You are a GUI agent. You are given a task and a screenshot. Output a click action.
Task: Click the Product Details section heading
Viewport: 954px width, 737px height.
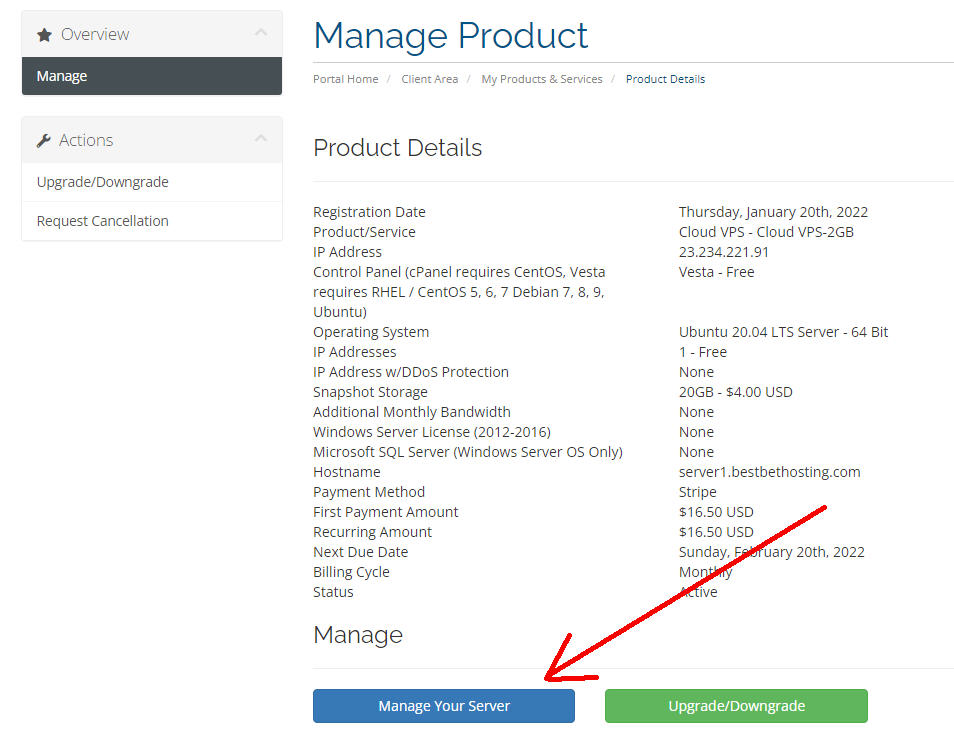point(397,148)
